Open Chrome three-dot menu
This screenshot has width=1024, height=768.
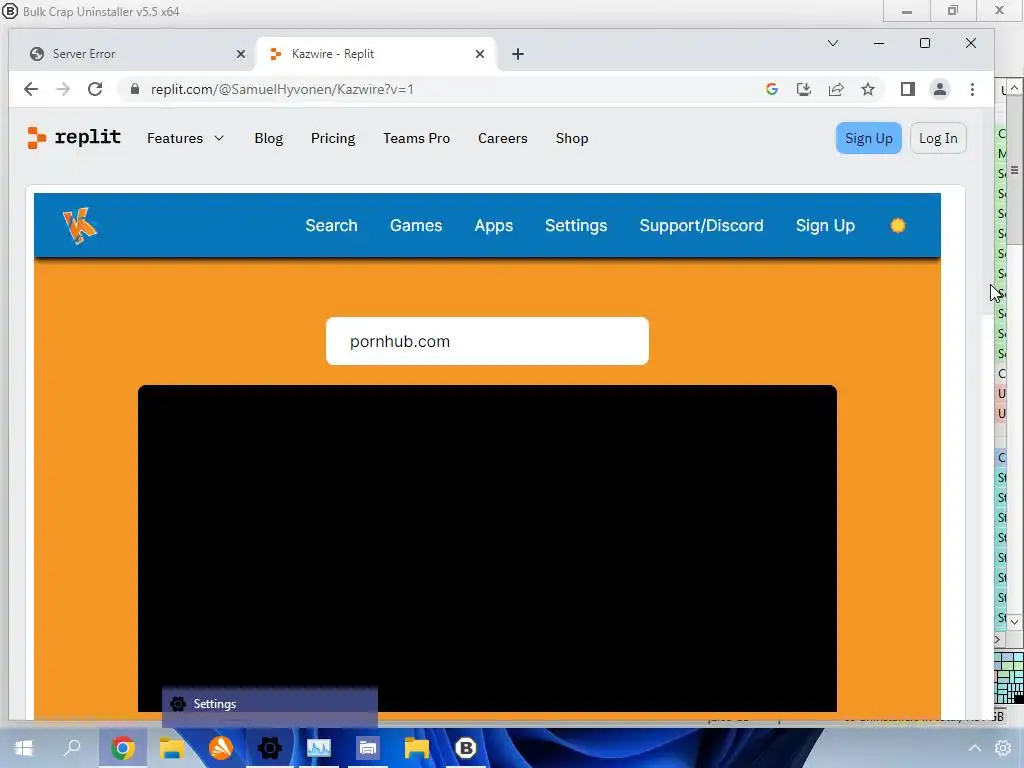pos(972,89)
